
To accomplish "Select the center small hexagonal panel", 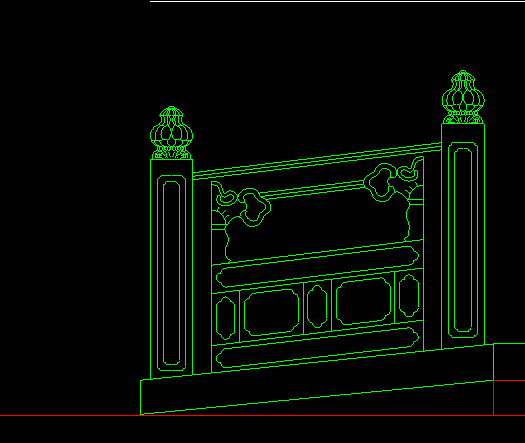I will coord(317,306).
